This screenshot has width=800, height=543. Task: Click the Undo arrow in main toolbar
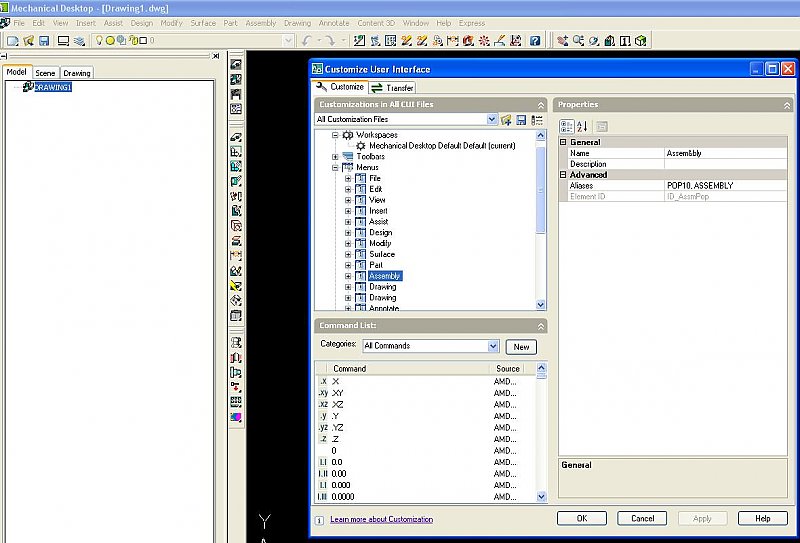(308, 41)
